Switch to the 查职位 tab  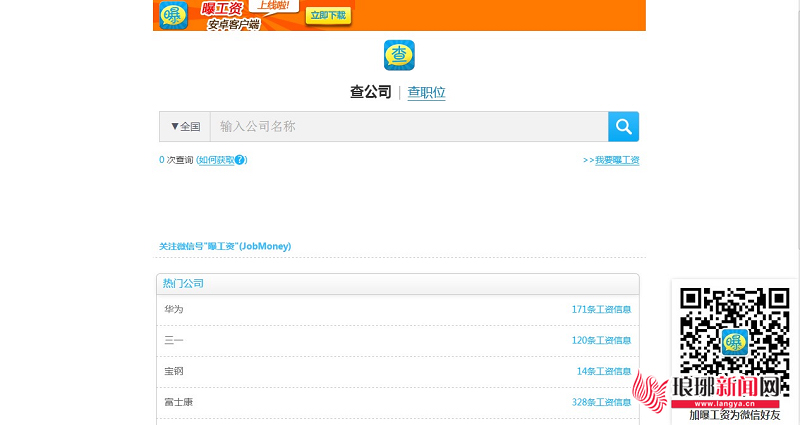(x=426, y=92)
